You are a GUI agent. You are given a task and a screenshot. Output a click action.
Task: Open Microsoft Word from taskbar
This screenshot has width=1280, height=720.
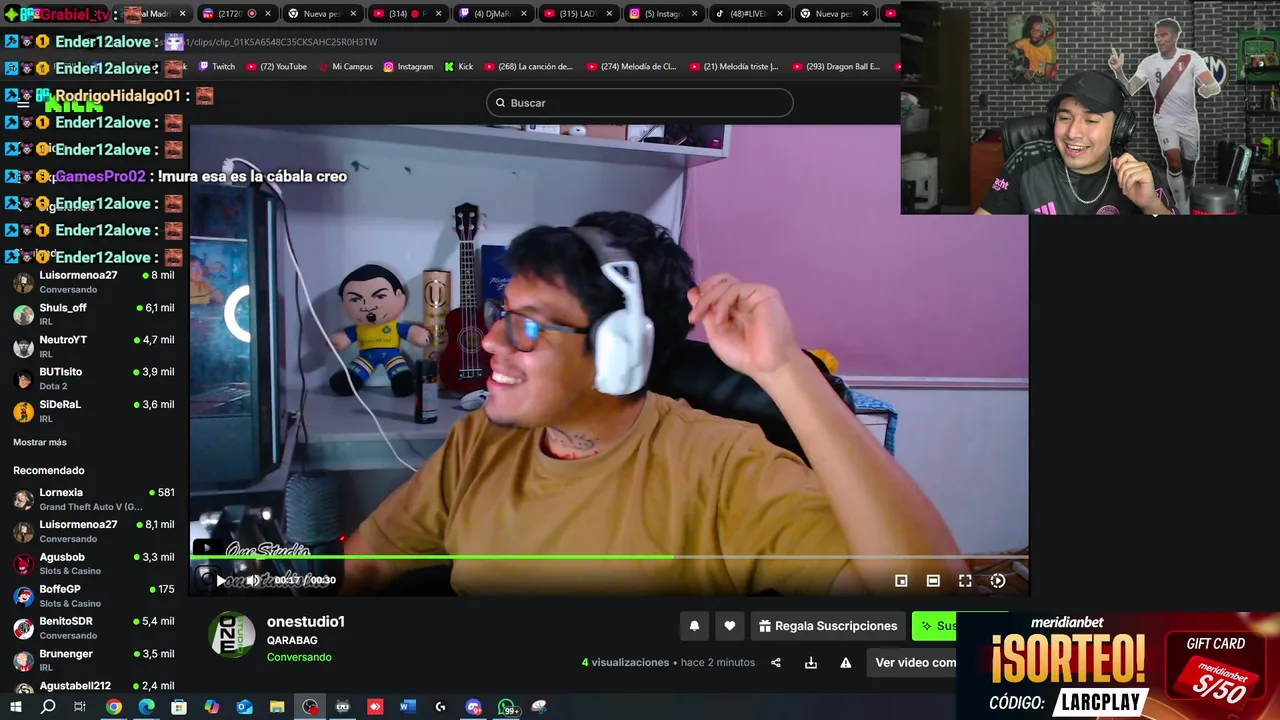(408, 707)
